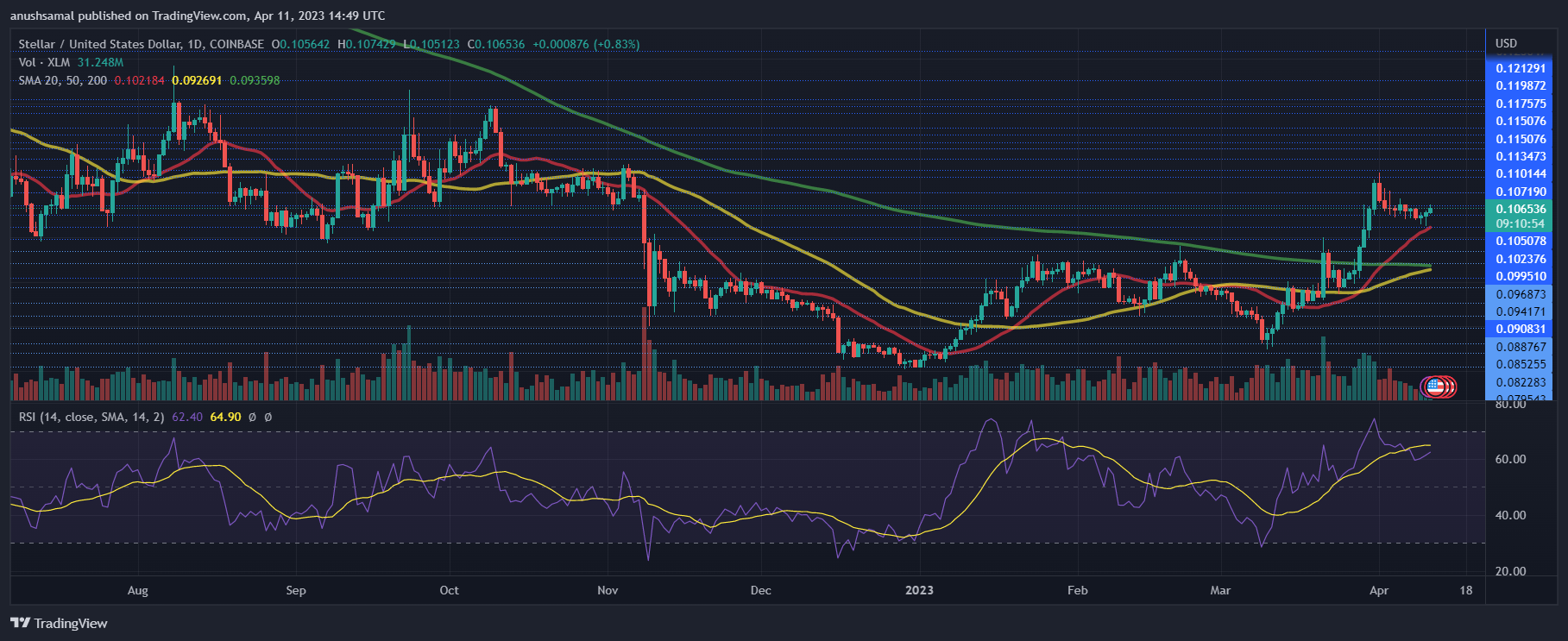Open the USD currency selector
The width and height of the screenshot is (1568, 641).
pos(1506,43)
